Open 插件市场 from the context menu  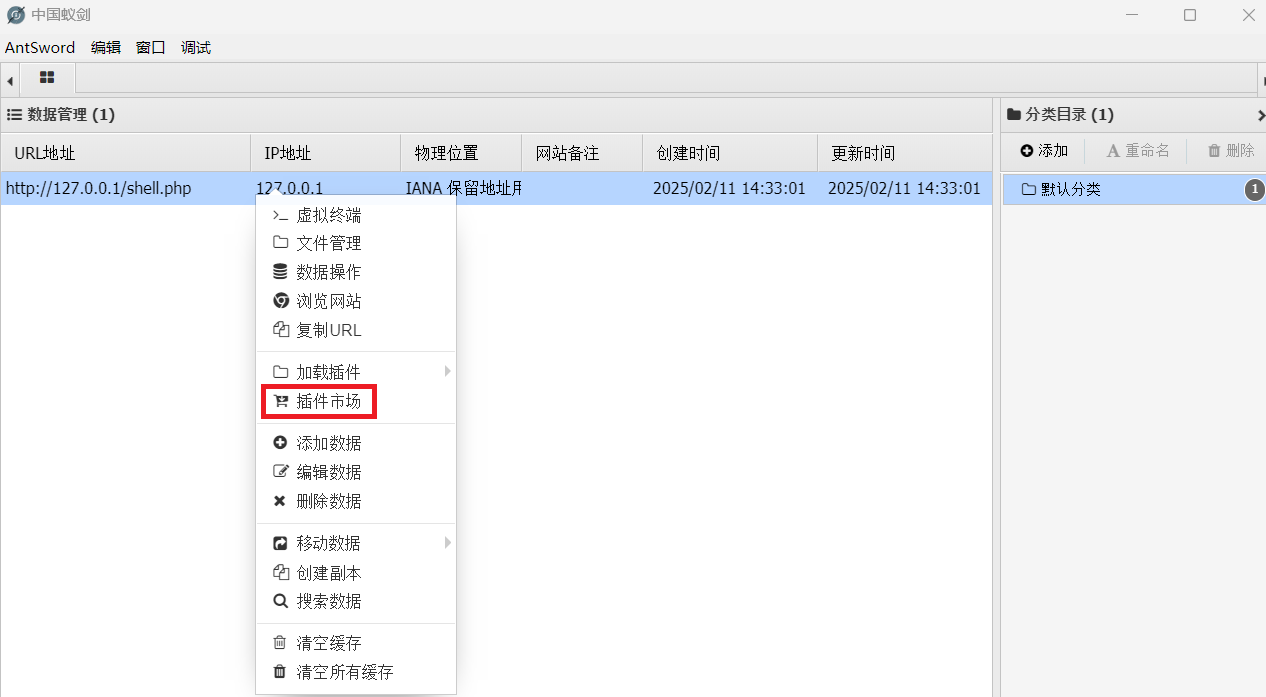356,402
